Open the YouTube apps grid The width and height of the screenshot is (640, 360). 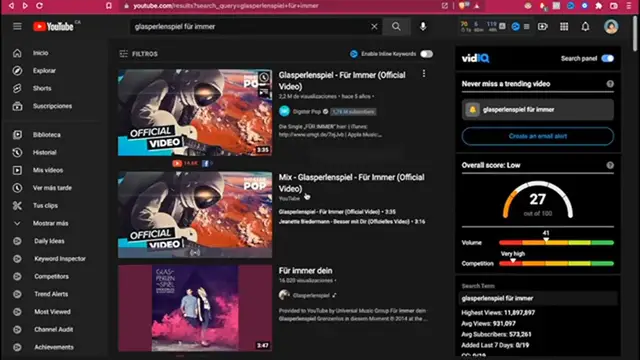coord(564,27)
